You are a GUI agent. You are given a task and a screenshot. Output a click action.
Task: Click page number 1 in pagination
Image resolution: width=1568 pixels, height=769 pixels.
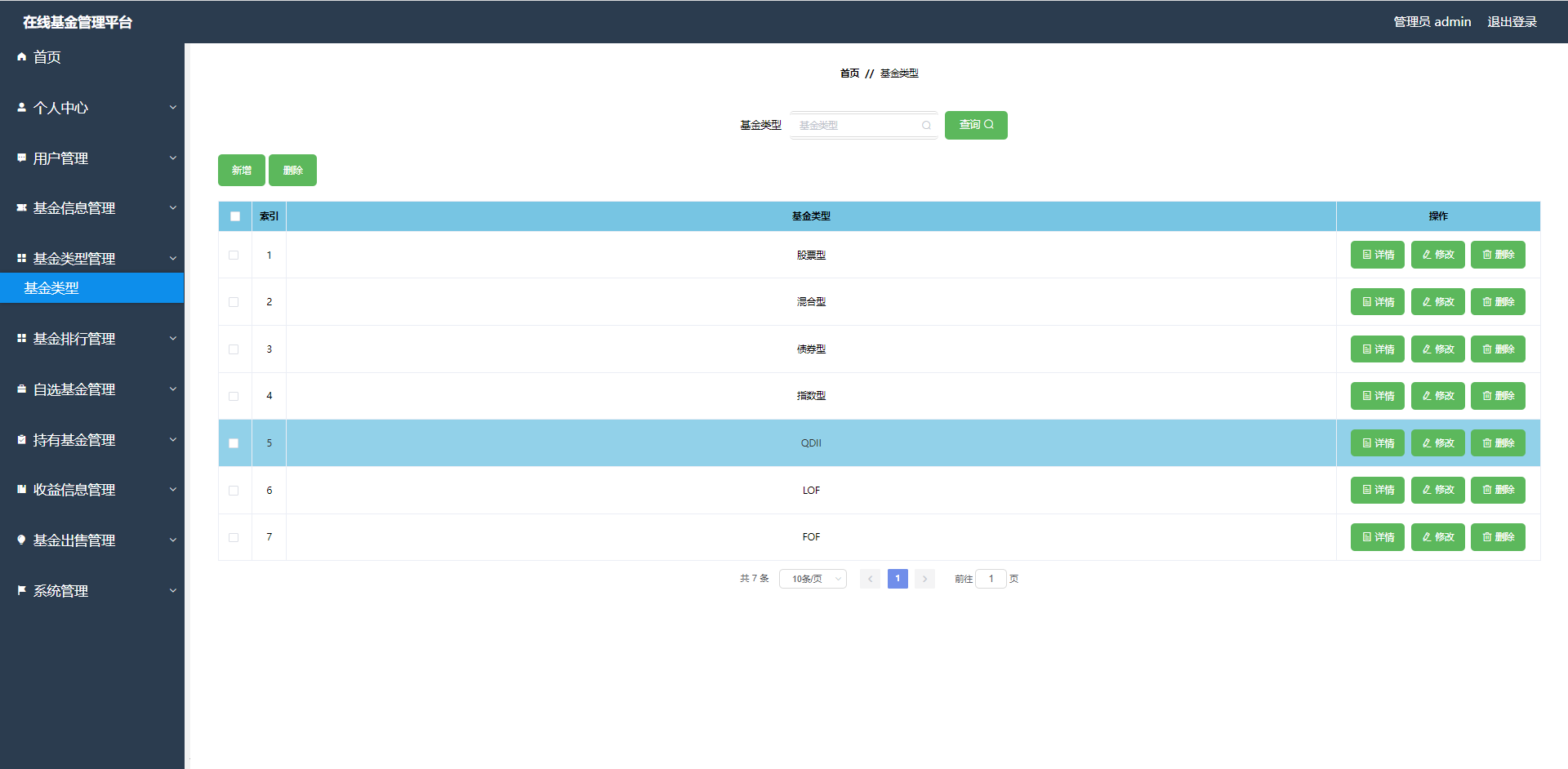[898, 579]
